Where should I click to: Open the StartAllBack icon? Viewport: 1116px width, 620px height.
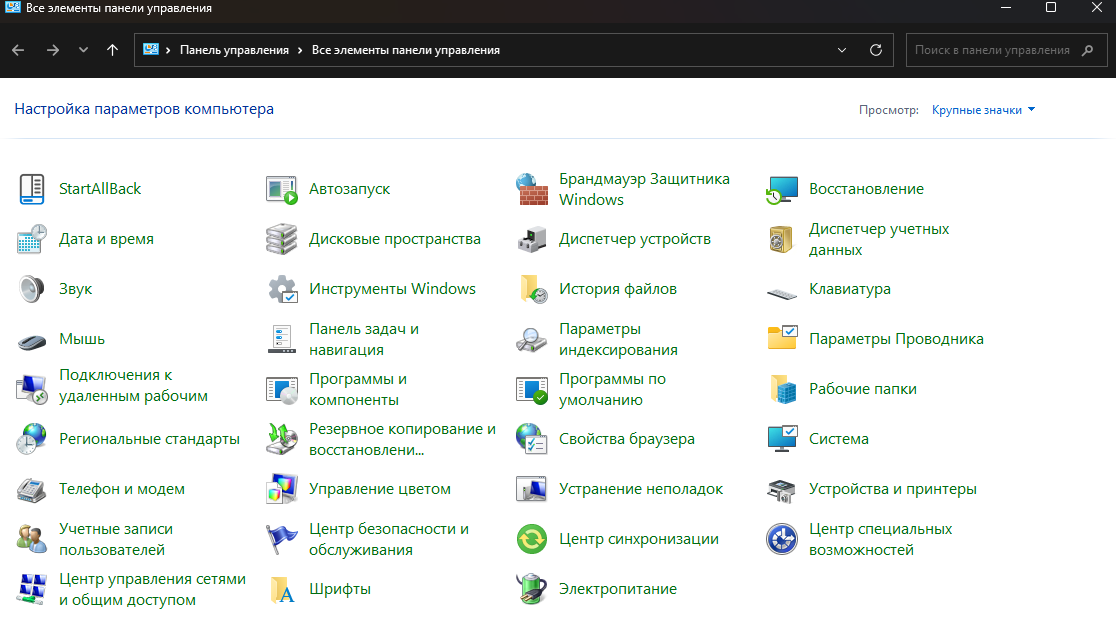[32, 189]
